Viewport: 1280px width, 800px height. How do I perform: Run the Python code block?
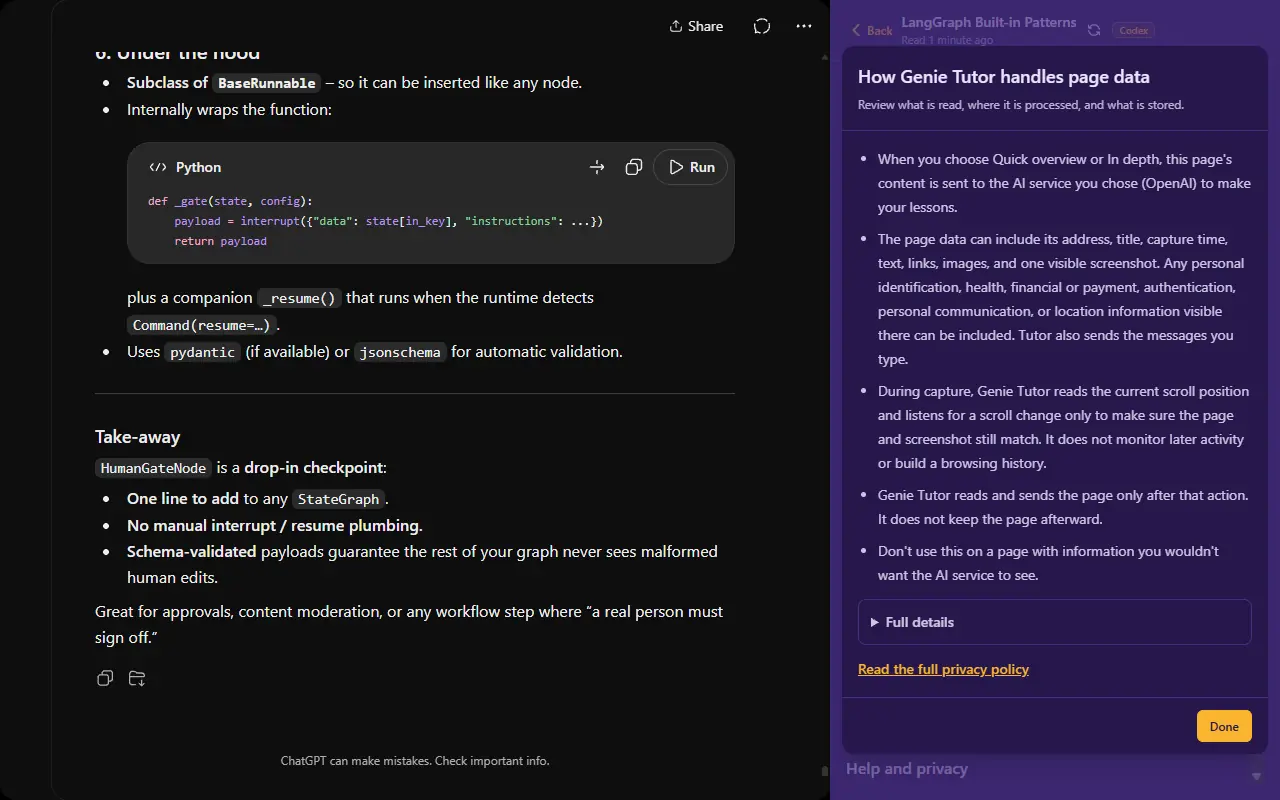[x=691, y=167]
